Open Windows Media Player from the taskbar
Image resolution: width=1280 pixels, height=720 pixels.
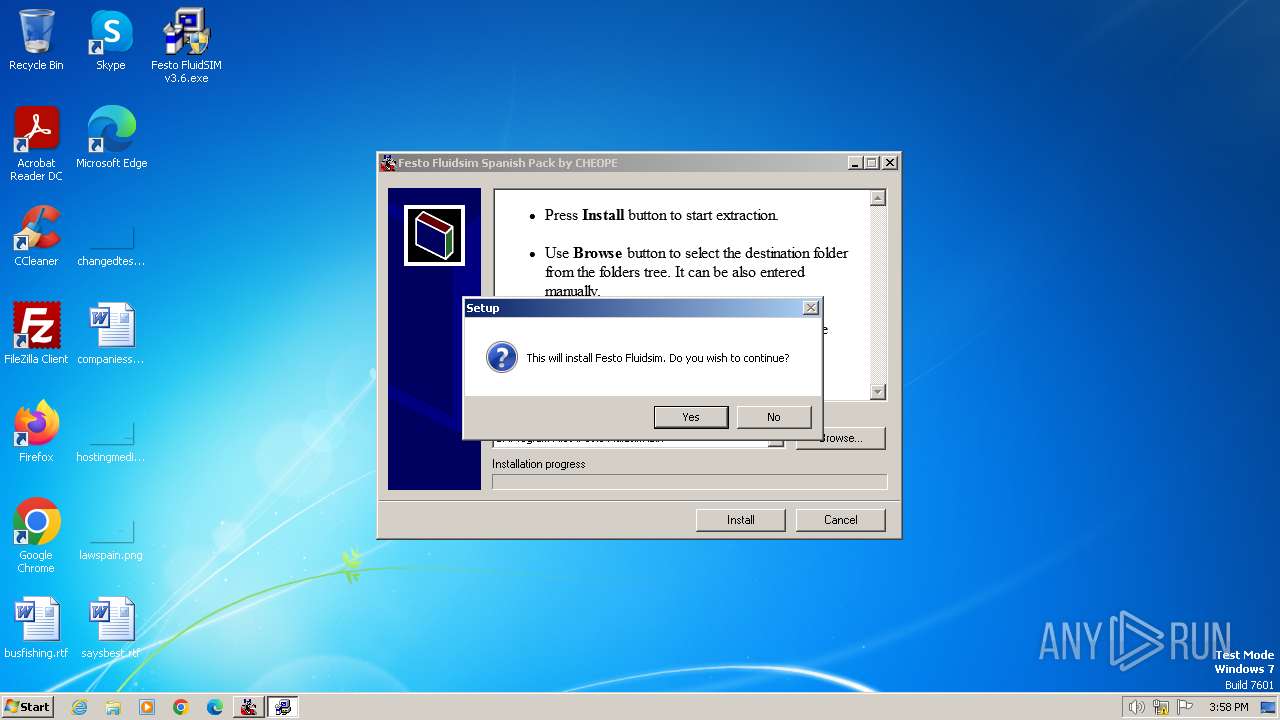tap(147, 707)
